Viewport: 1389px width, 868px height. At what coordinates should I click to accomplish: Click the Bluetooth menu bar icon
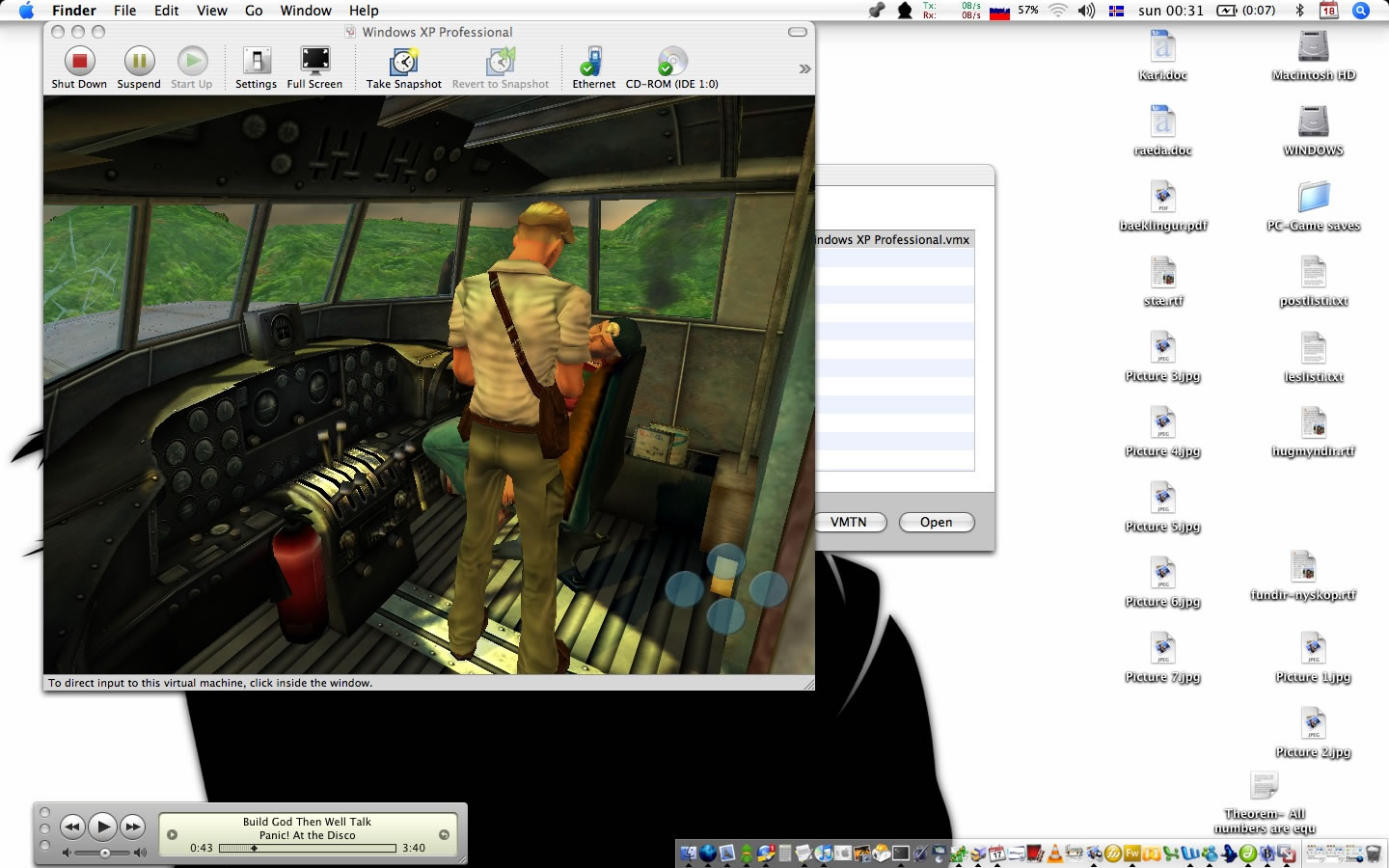[x=1299, y=11]
